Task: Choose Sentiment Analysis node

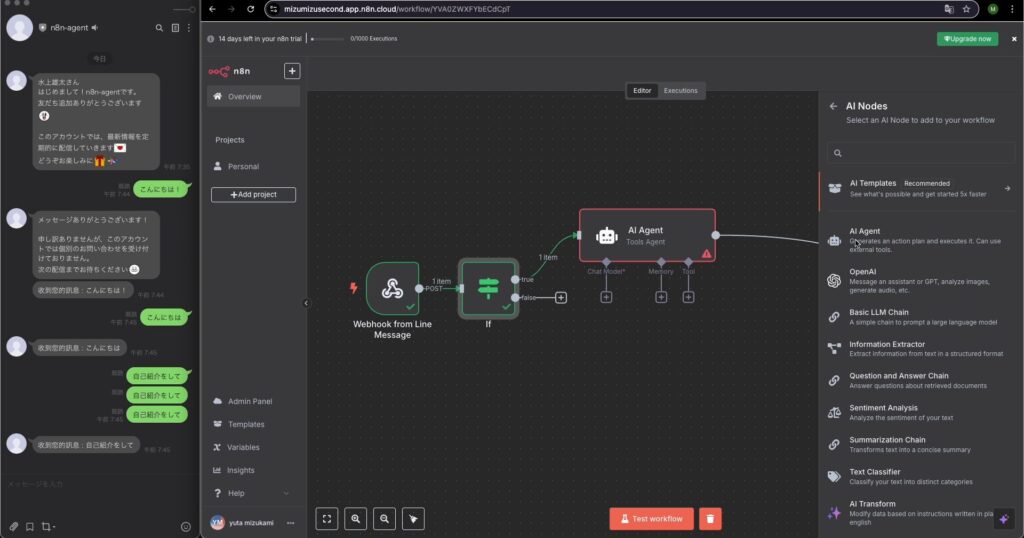Action: (x=921, y=413)
